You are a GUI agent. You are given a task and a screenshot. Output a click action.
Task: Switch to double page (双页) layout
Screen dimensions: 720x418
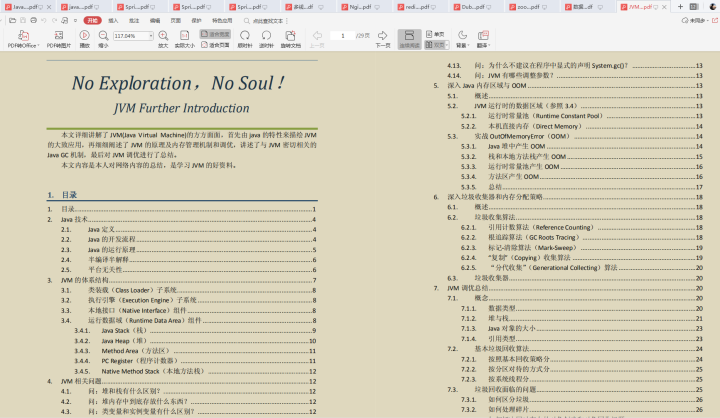click(435, 45)
